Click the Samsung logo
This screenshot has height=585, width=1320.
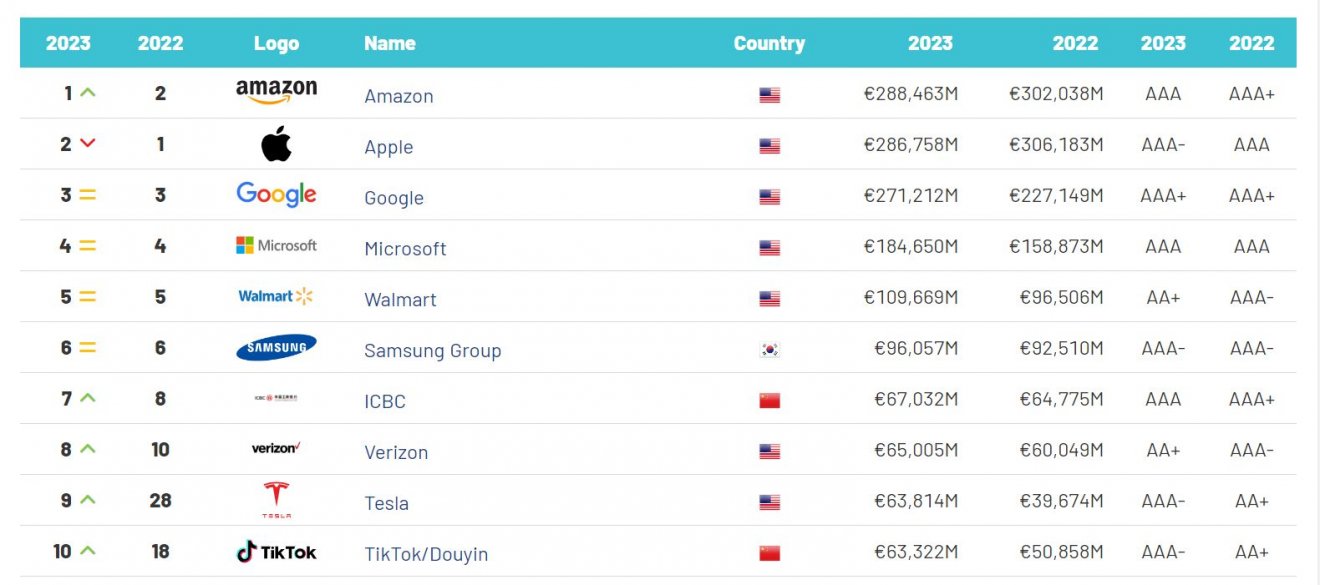click(x=276, y=347)
